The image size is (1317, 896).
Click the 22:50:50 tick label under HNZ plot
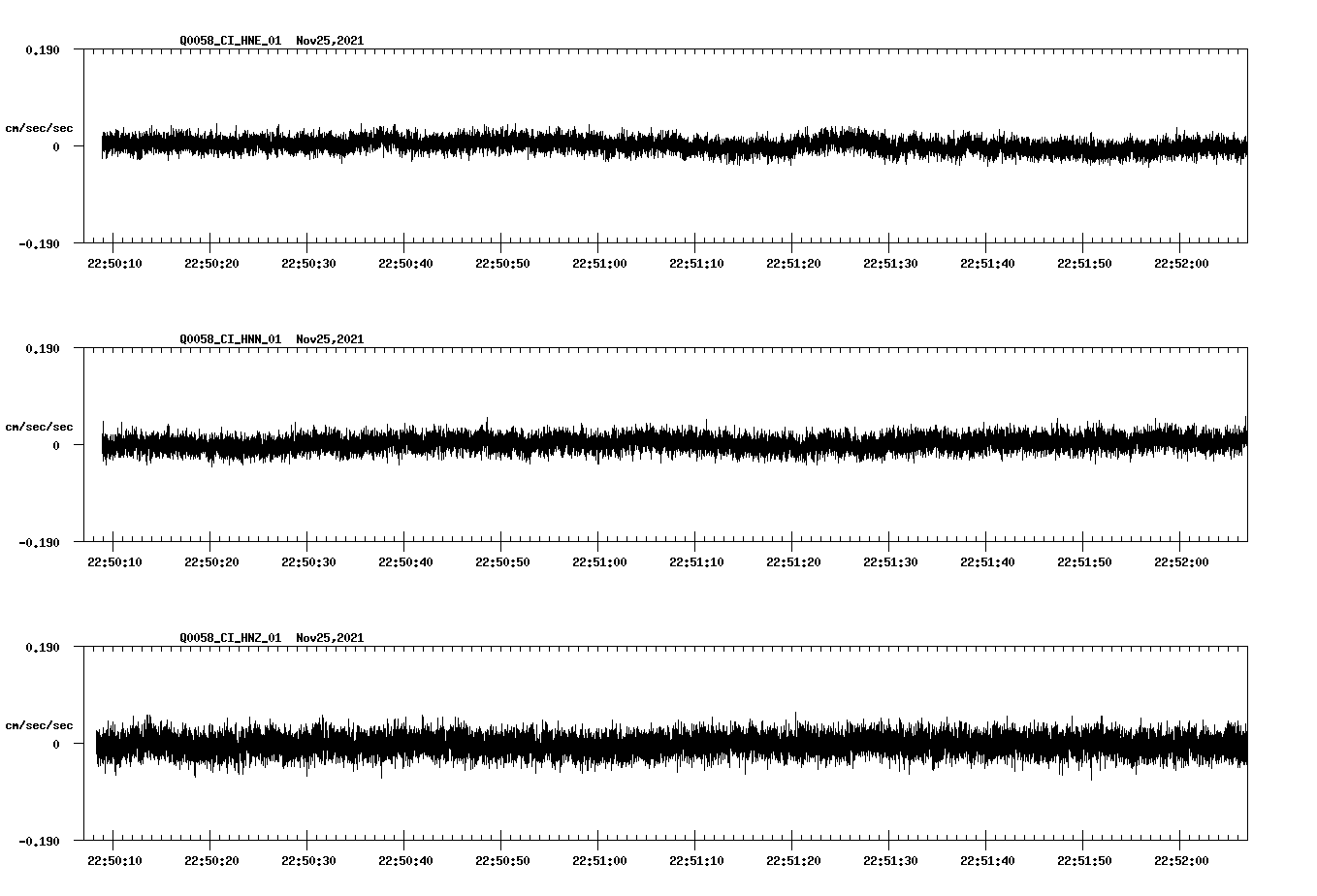pos(501,861)
